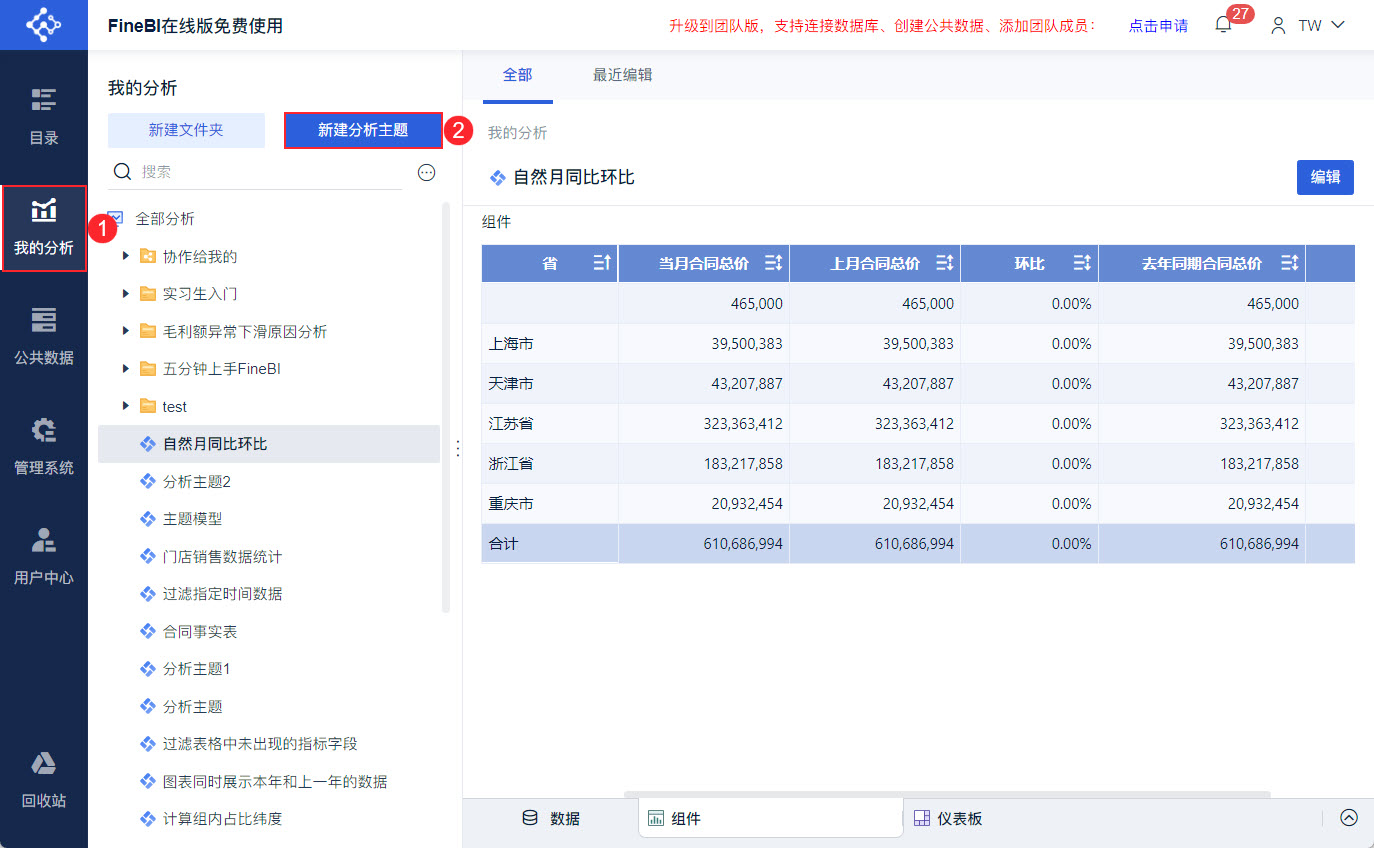Click the search magnifier icon

[x=123, y=172]
